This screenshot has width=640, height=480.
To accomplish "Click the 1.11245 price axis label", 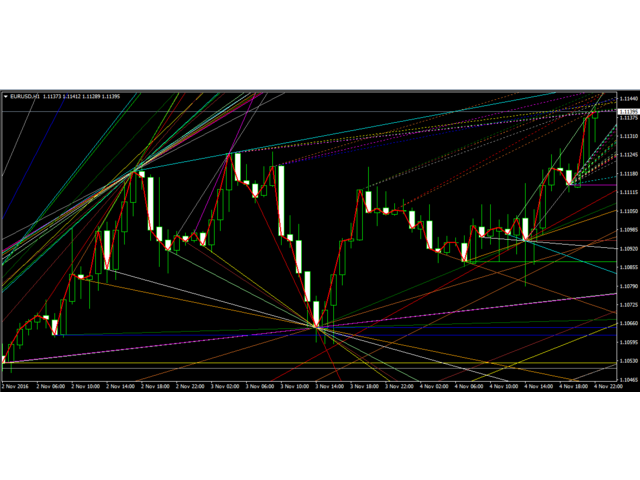I will coord(629,155).
